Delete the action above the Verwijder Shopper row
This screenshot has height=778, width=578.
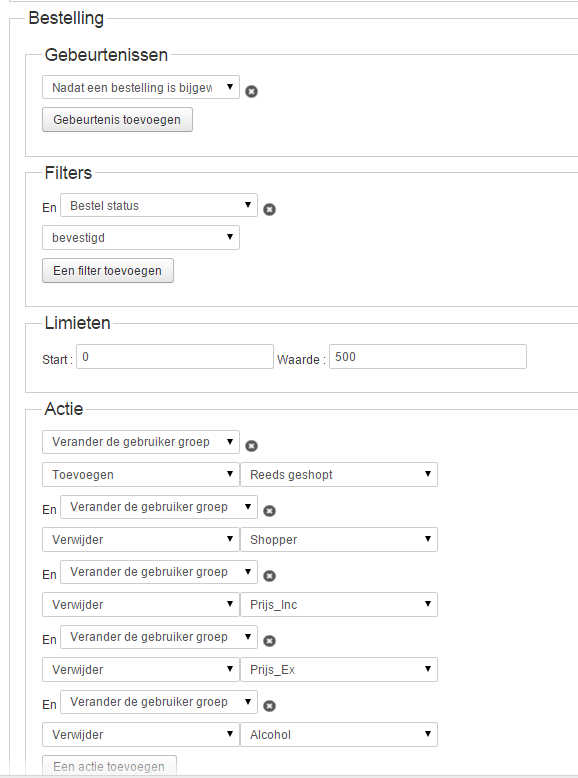pyautogui.click(x=269, y=511)
